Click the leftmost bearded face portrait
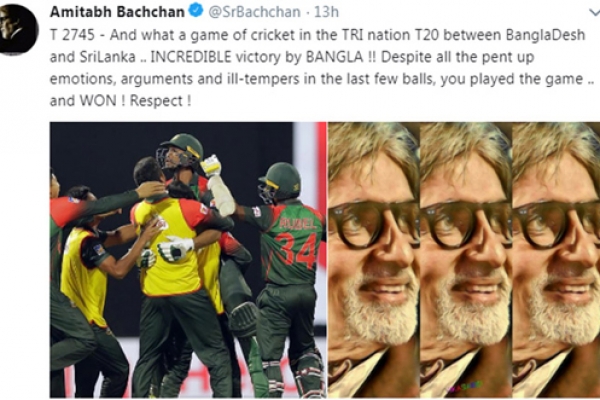The width and height of the screenshot is (600, 400). [x=374, y=260]
